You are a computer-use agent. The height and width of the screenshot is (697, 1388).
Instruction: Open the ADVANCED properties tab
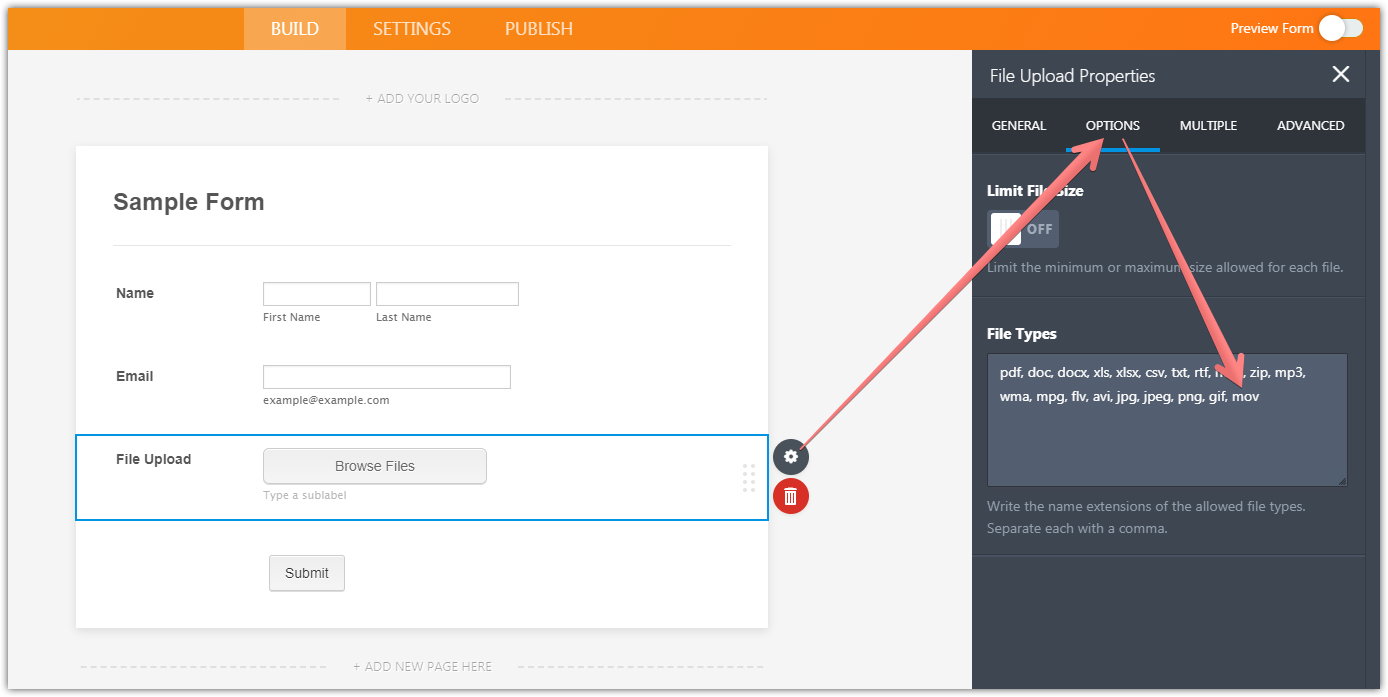tap(1310, 126)
